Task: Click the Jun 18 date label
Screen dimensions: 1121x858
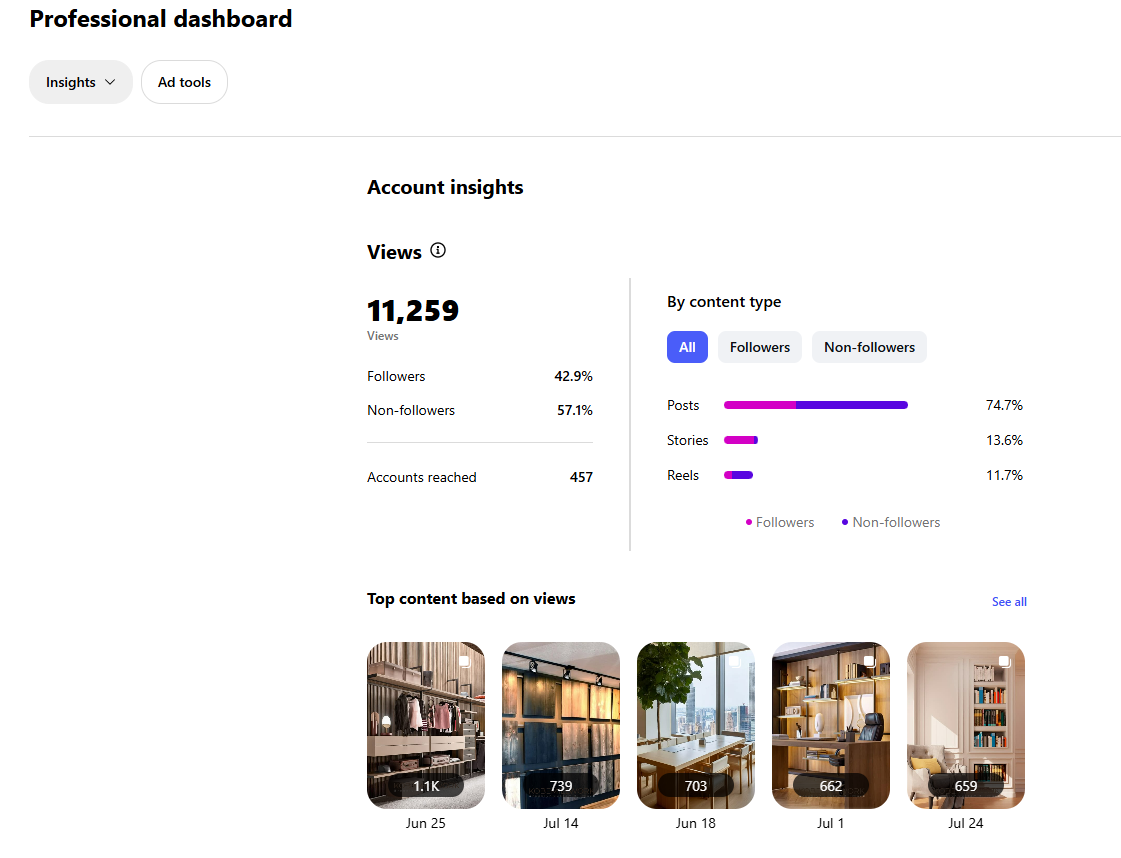Action: coord(696,824)
